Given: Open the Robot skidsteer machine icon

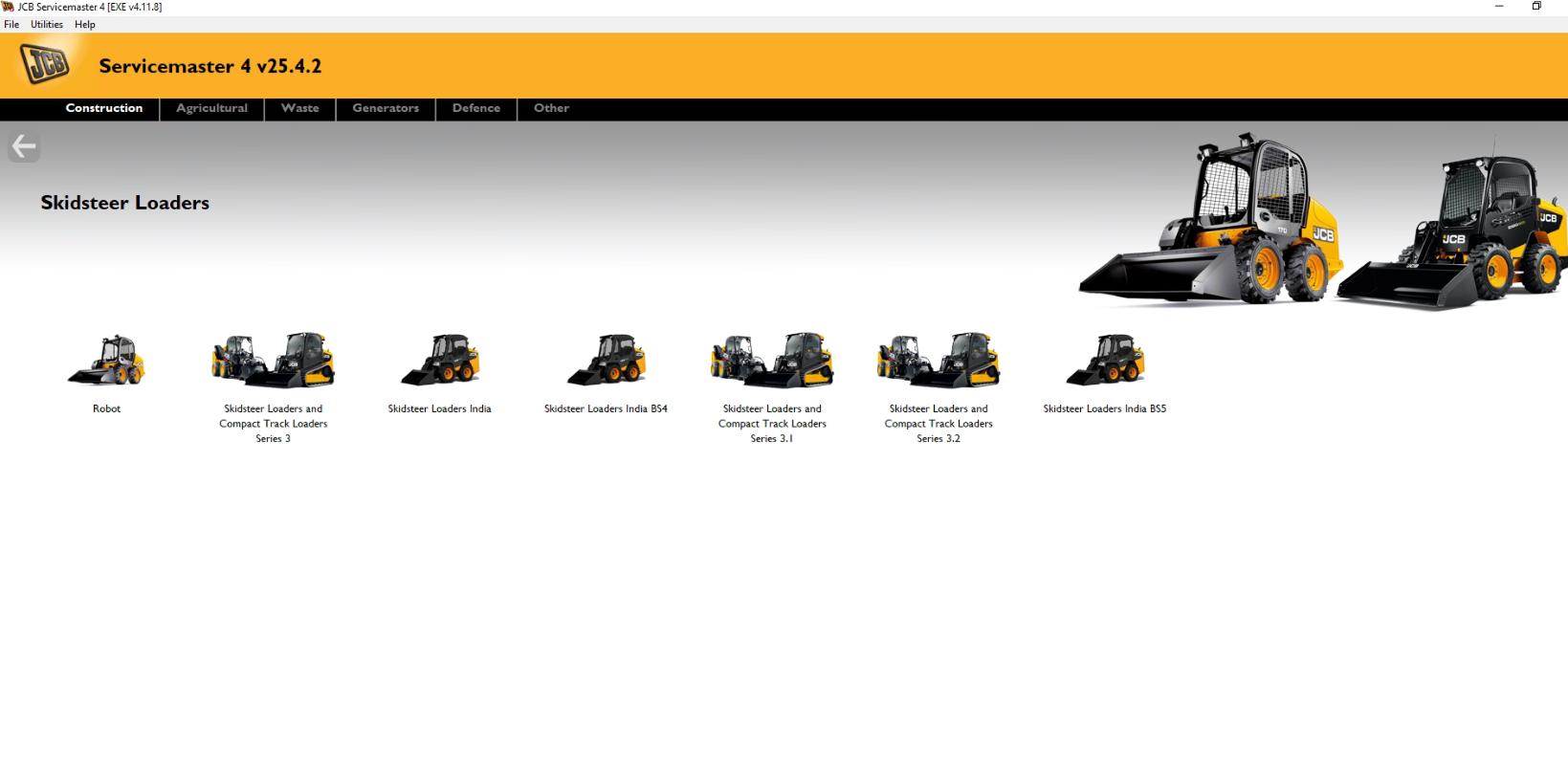Looking at the screenshot, I should coord(106,361).
